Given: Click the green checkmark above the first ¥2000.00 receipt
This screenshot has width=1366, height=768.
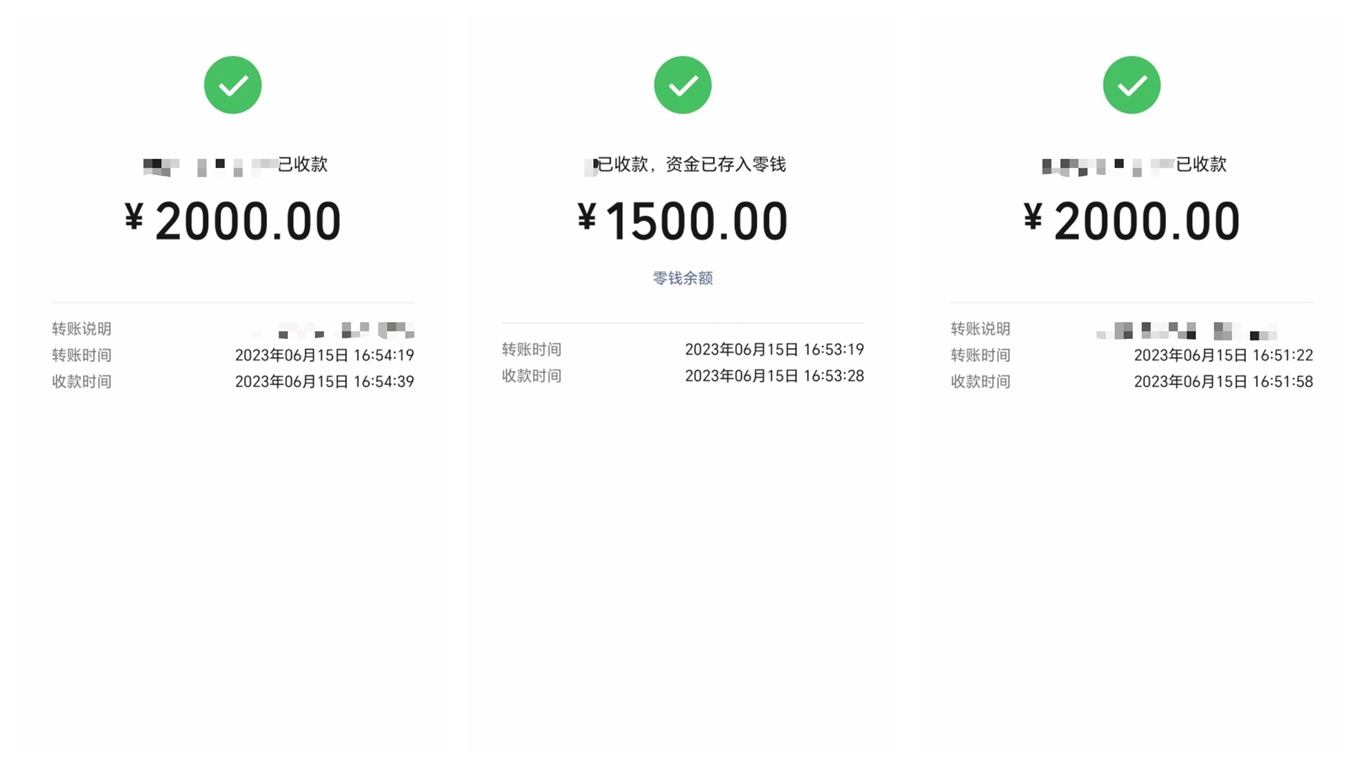Looking at the screenshot, I should [x=233, y=85].
